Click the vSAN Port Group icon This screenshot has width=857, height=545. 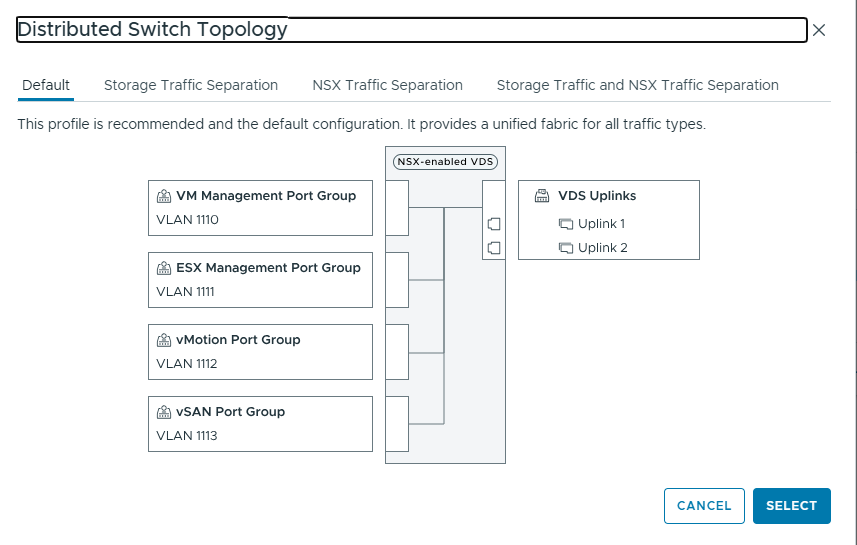pos(164,412)
